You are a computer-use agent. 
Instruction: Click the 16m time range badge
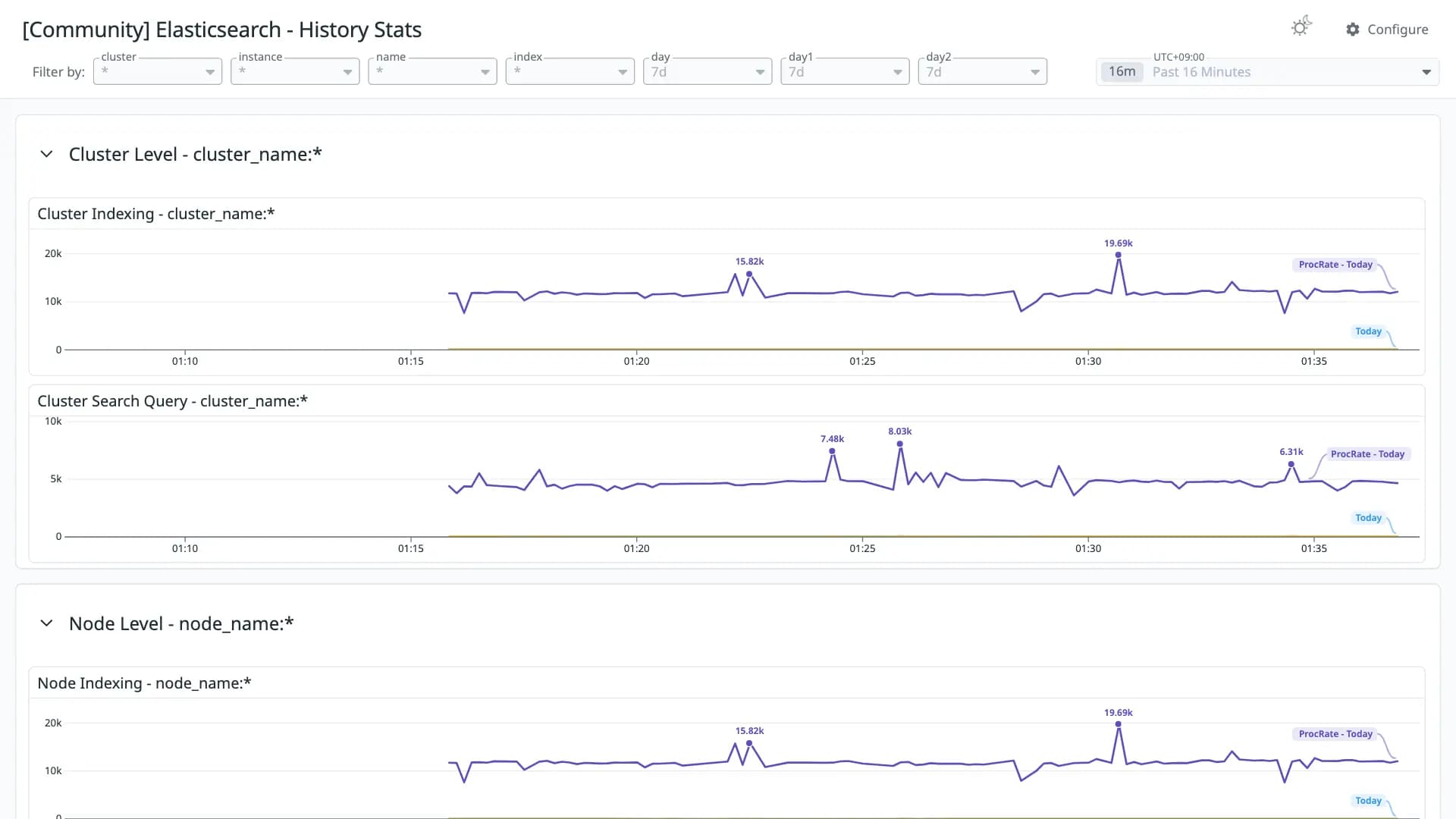[x=1122, y=72]
